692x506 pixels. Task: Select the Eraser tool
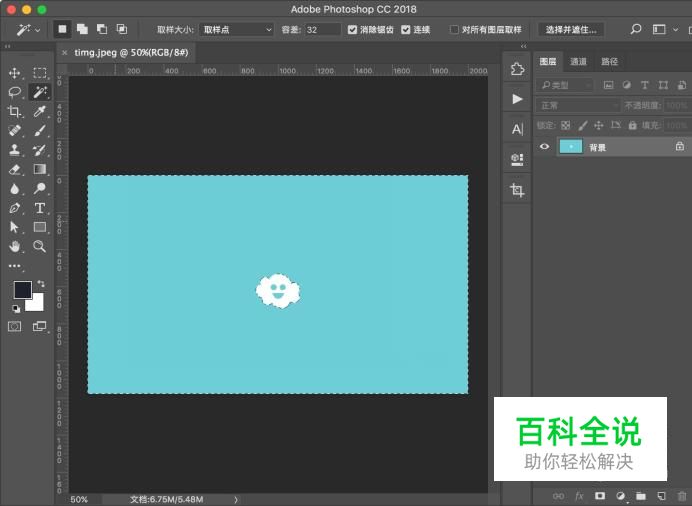15,170
